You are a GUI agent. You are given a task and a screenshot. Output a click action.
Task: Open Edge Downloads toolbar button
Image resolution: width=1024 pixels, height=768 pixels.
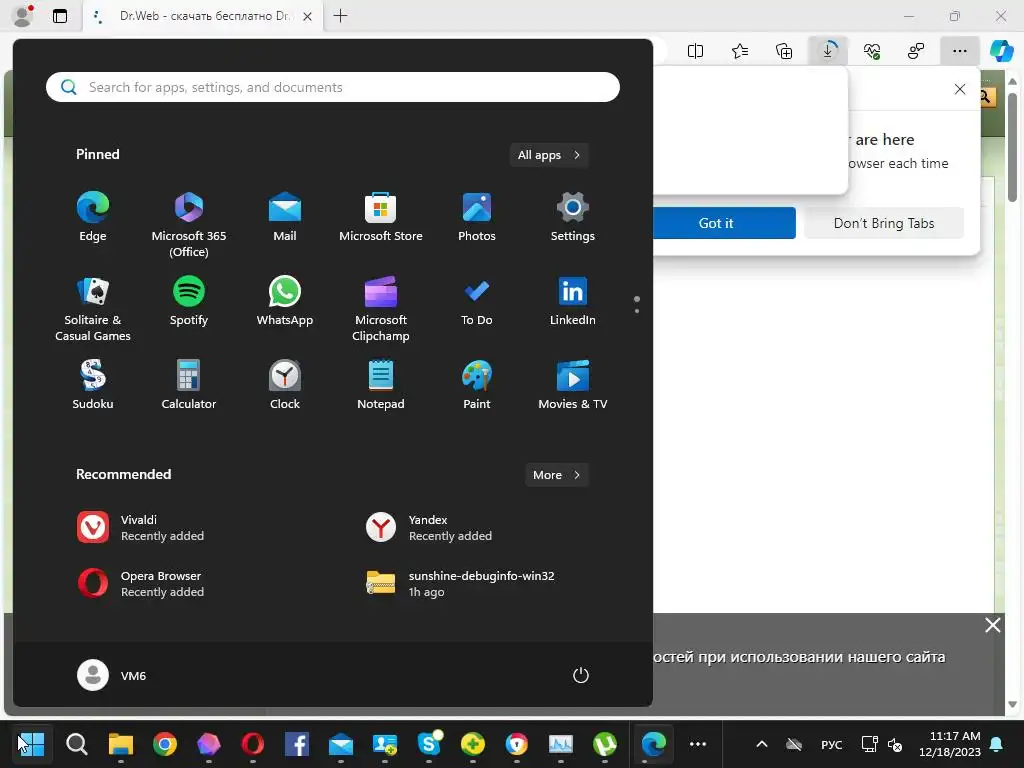pos(828,51)
